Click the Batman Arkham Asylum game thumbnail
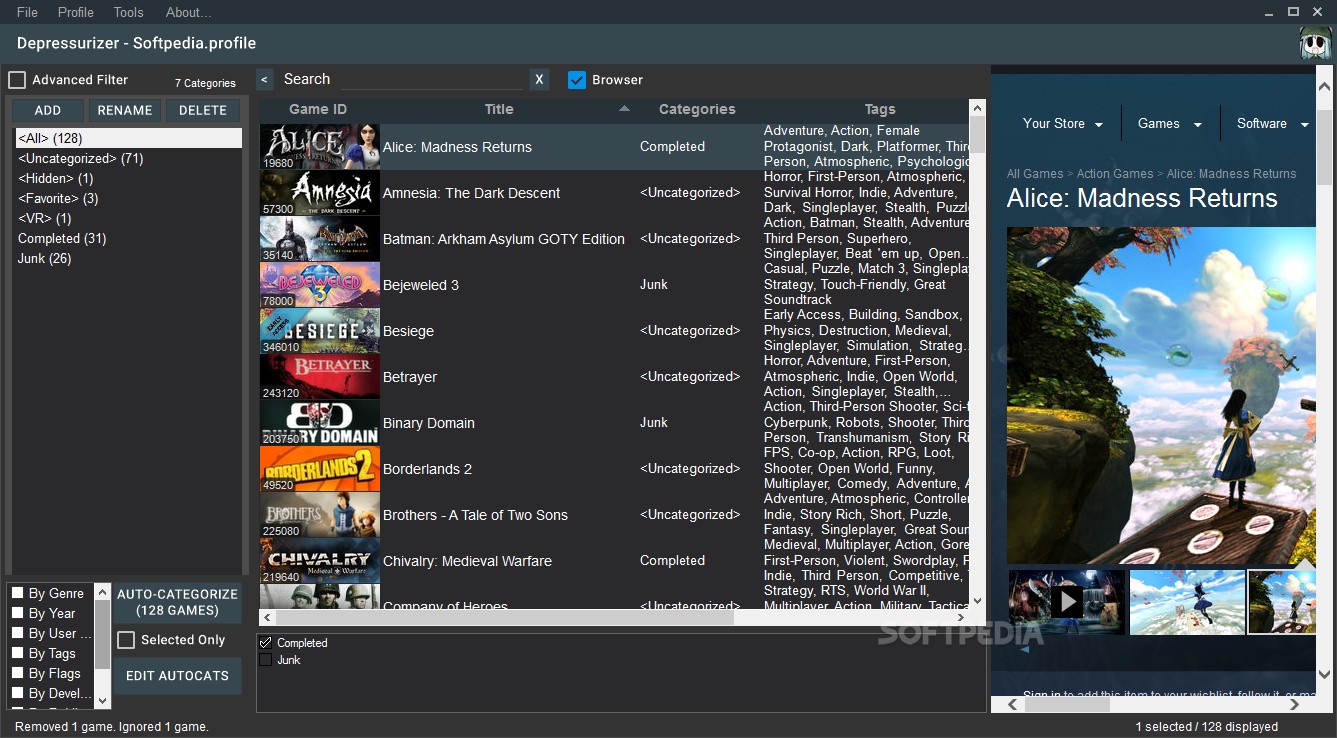The height and width of the screenshot is (738, 1337). pos(320,239)
